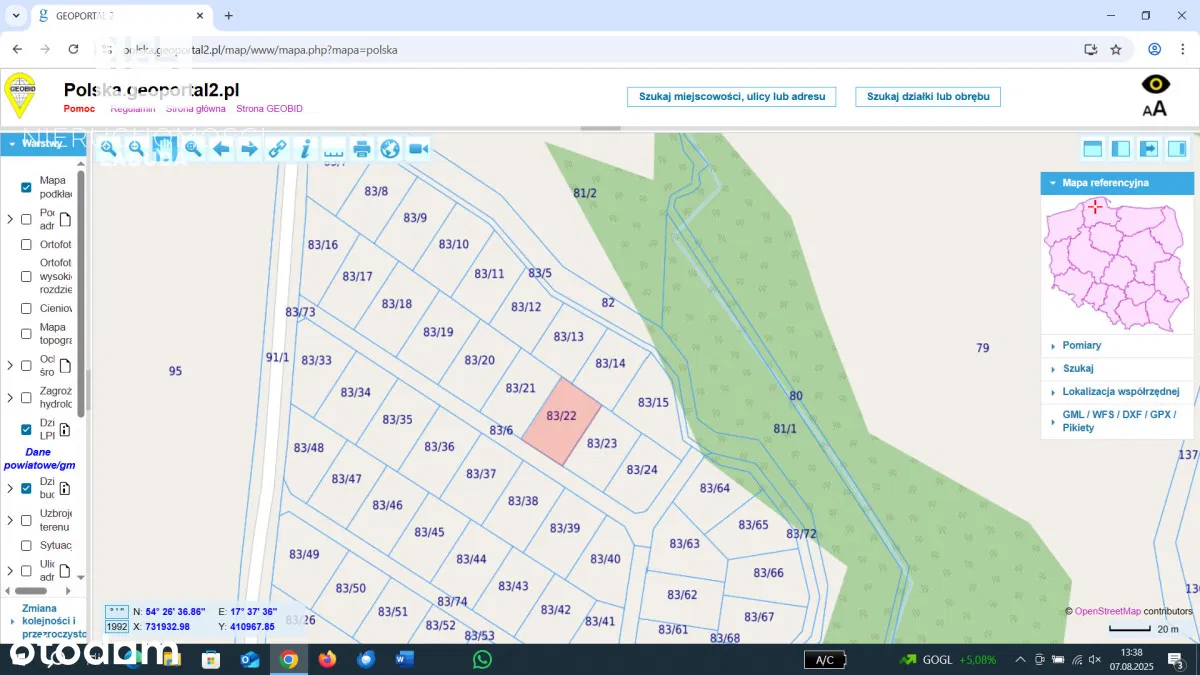1200x675 pixels.
Task: Open the Strona GEOBID link
Action: (x=269, y=109)
